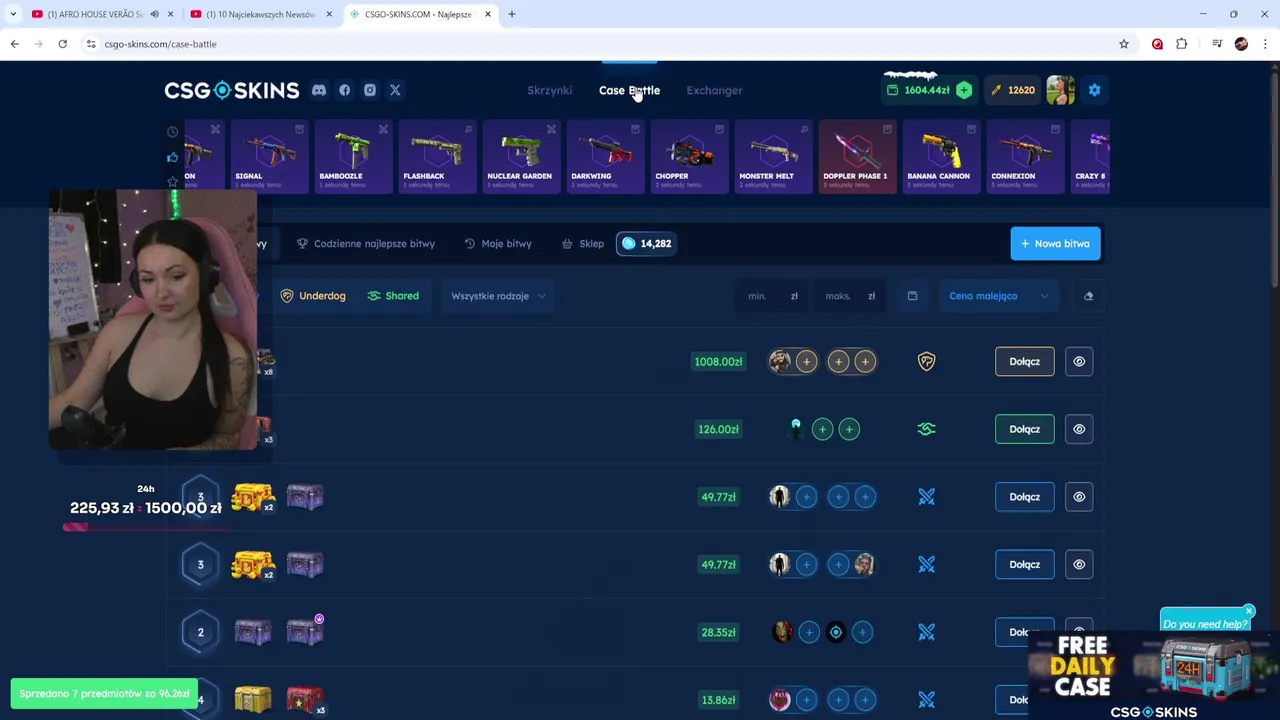This screenshot has height=720, width=1280.
Task: Click the FREE DAILY CASE banner
Action: 1153,675
